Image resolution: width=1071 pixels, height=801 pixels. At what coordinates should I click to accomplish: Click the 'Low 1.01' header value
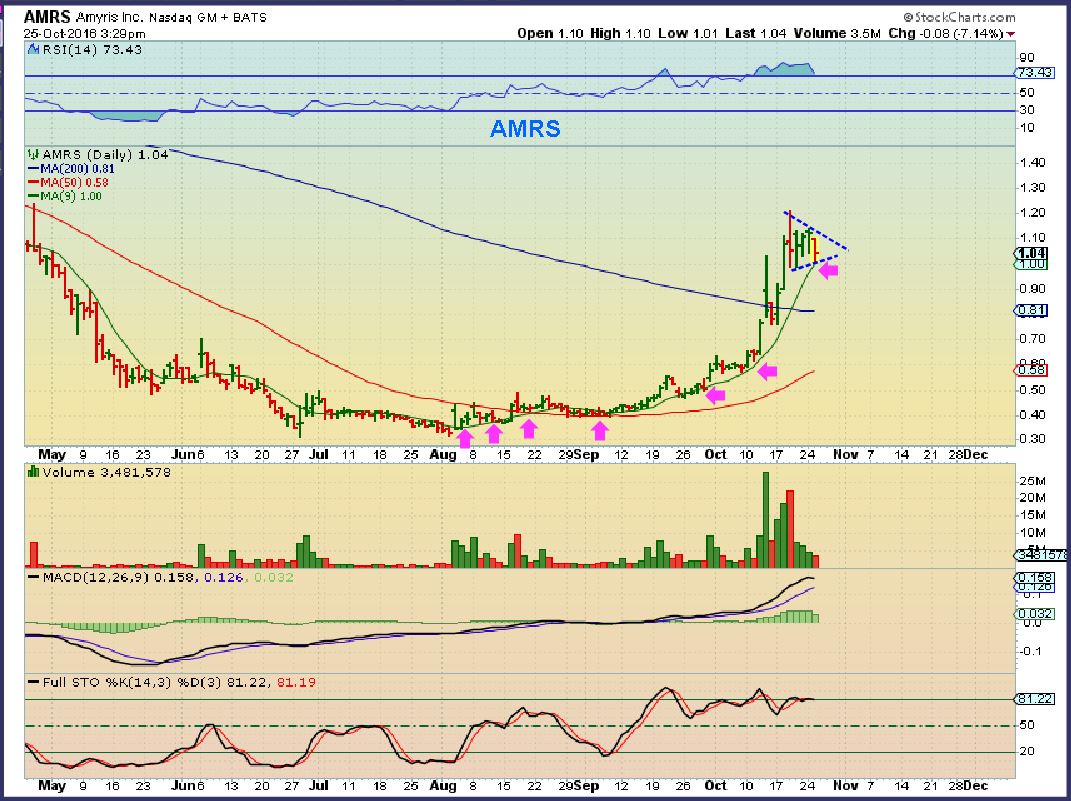click(688, 33)
